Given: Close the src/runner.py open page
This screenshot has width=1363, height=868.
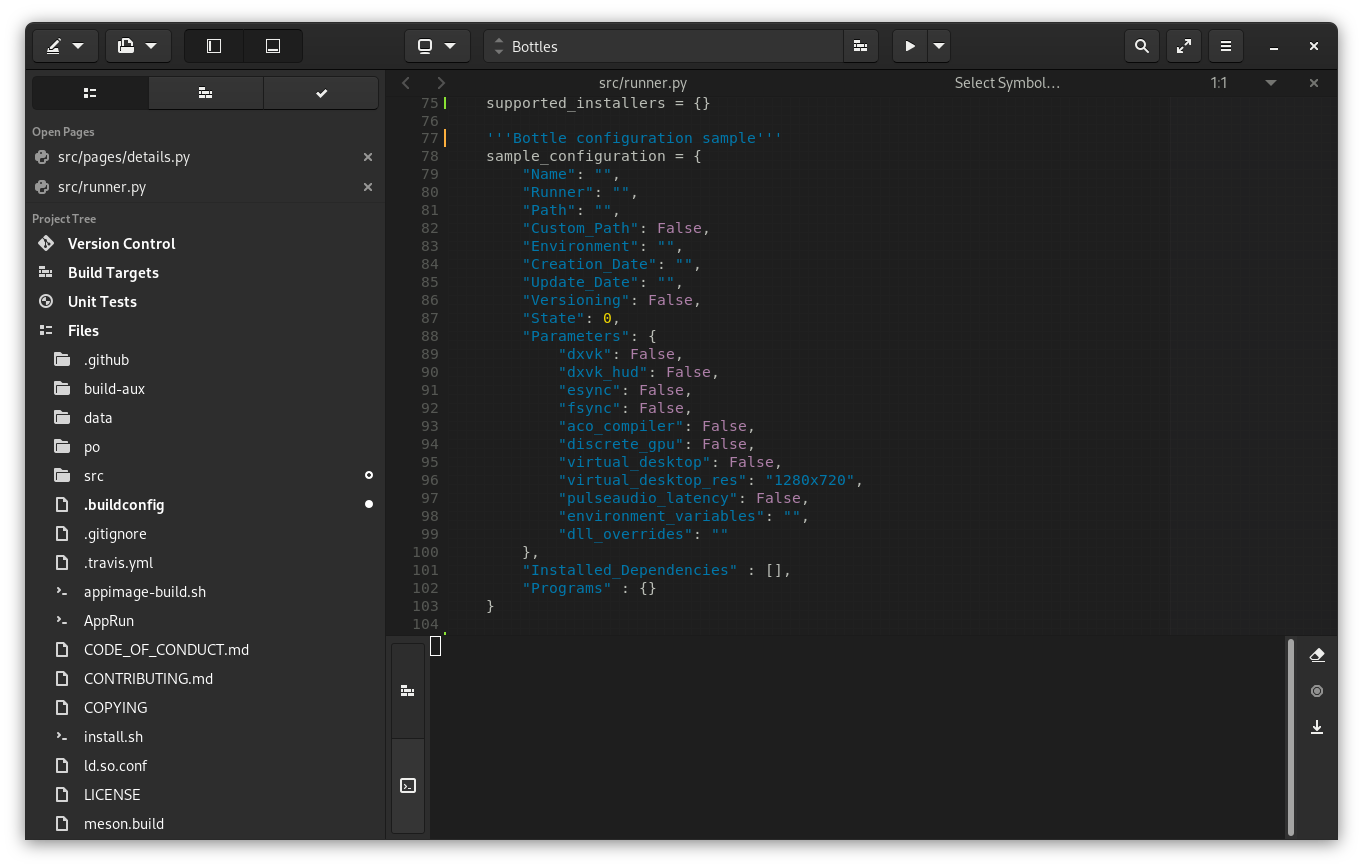Looking at the screenshot, I should pos(368,187).
